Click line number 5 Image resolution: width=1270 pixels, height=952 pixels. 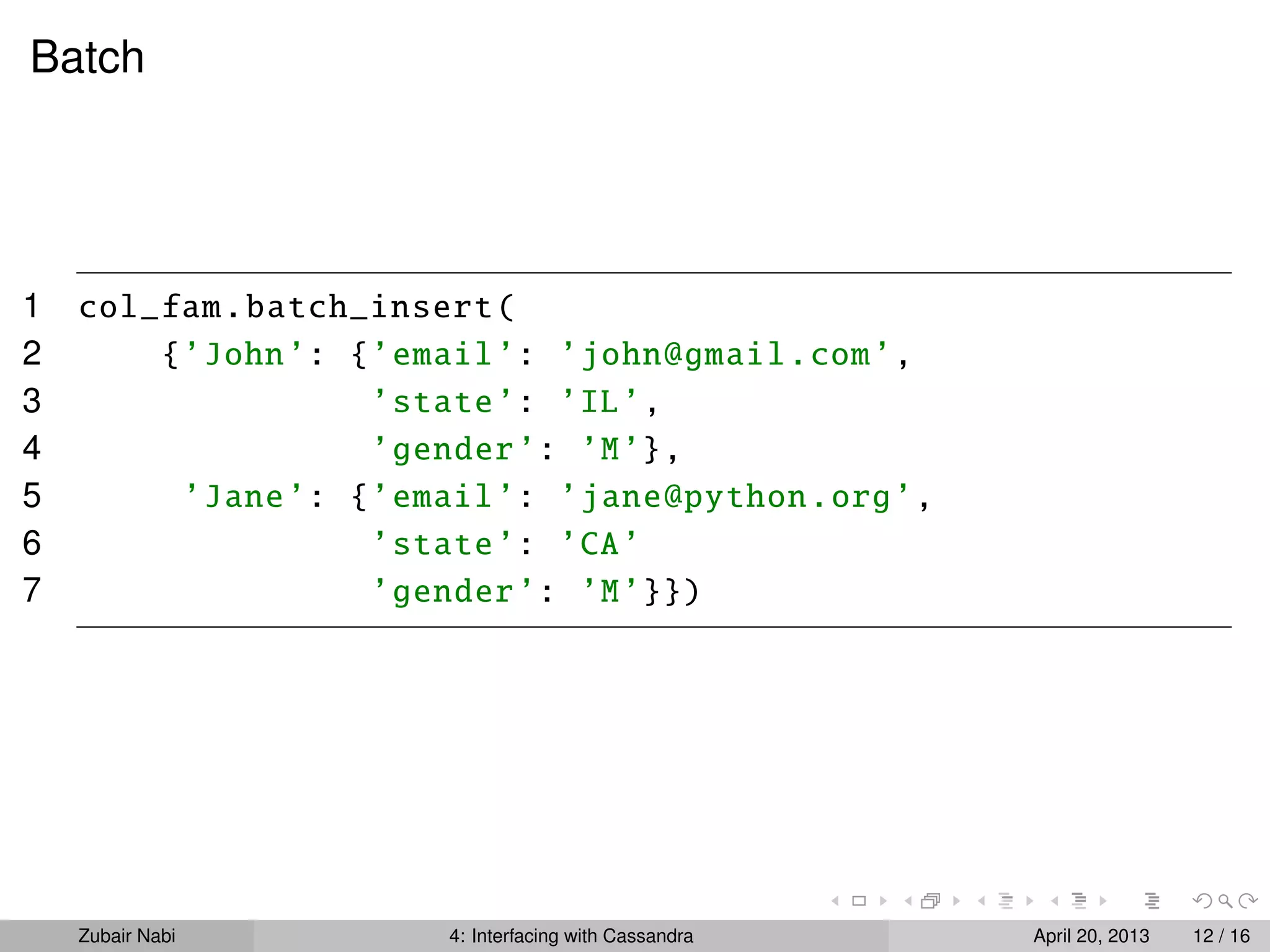tap(32, 495)
